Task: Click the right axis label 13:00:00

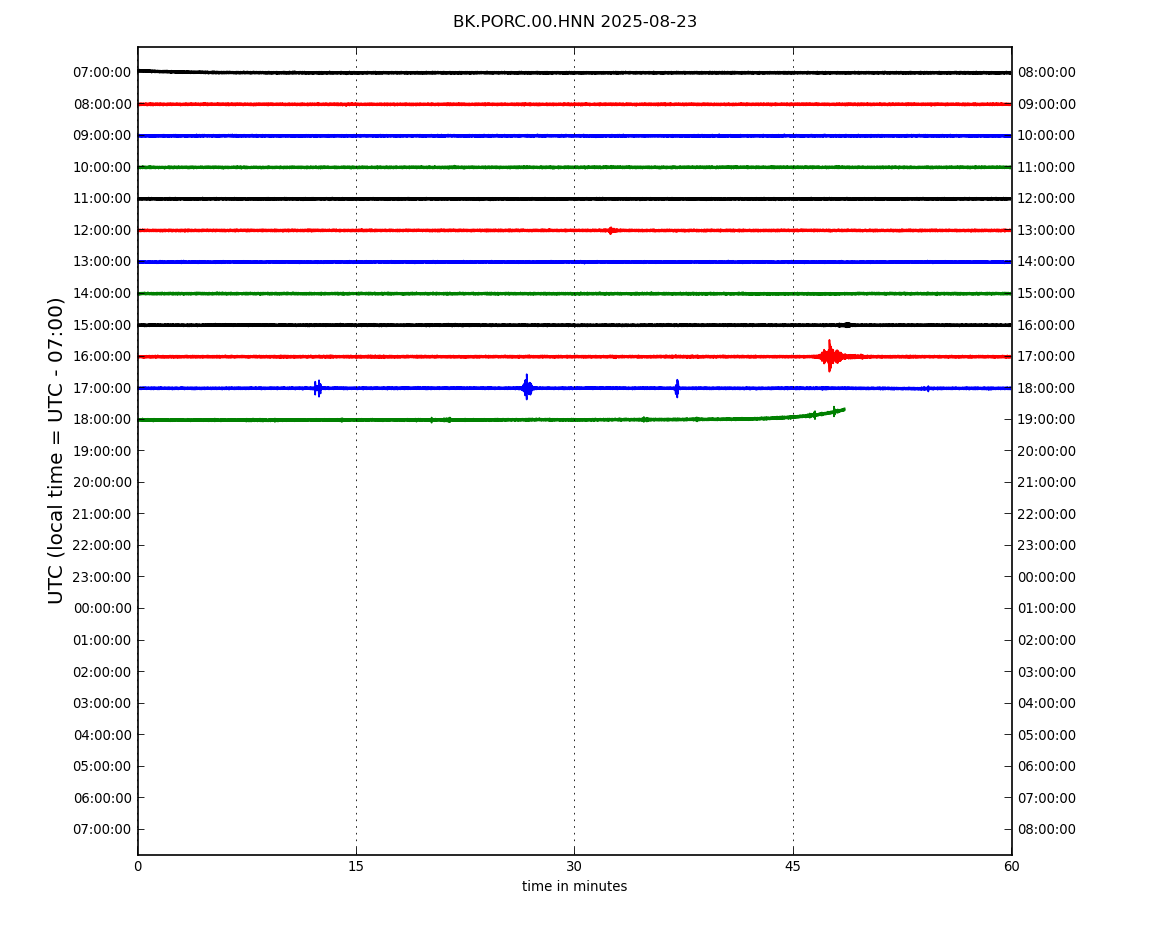Action: [x=1047, y=230]
